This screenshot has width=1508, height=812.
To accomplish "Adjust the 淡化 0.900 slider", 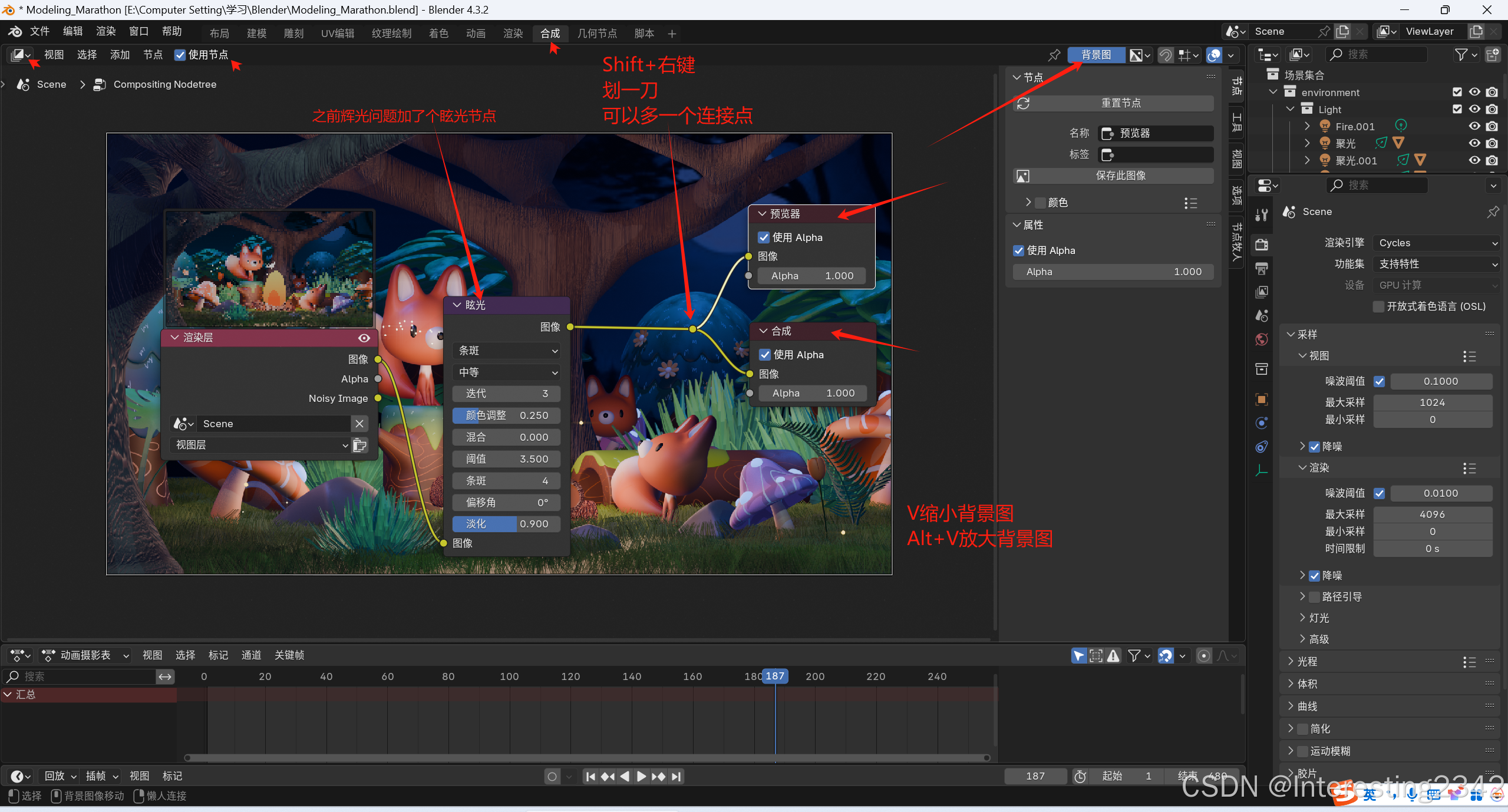I will pyautogui.click(x=507, y=524).
